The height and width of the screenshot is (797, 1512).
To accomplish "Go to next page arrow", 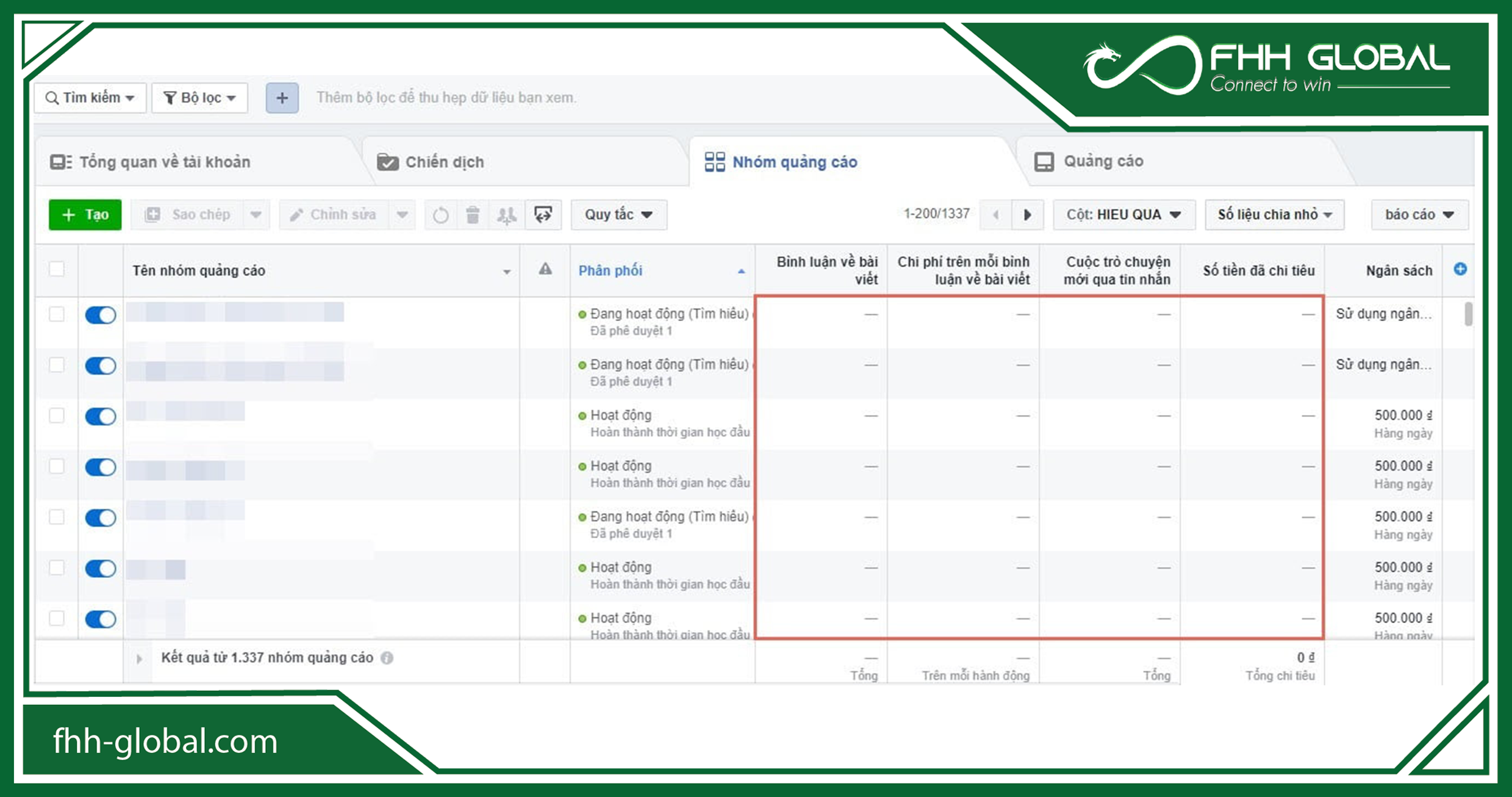I will click(1028, 215).
